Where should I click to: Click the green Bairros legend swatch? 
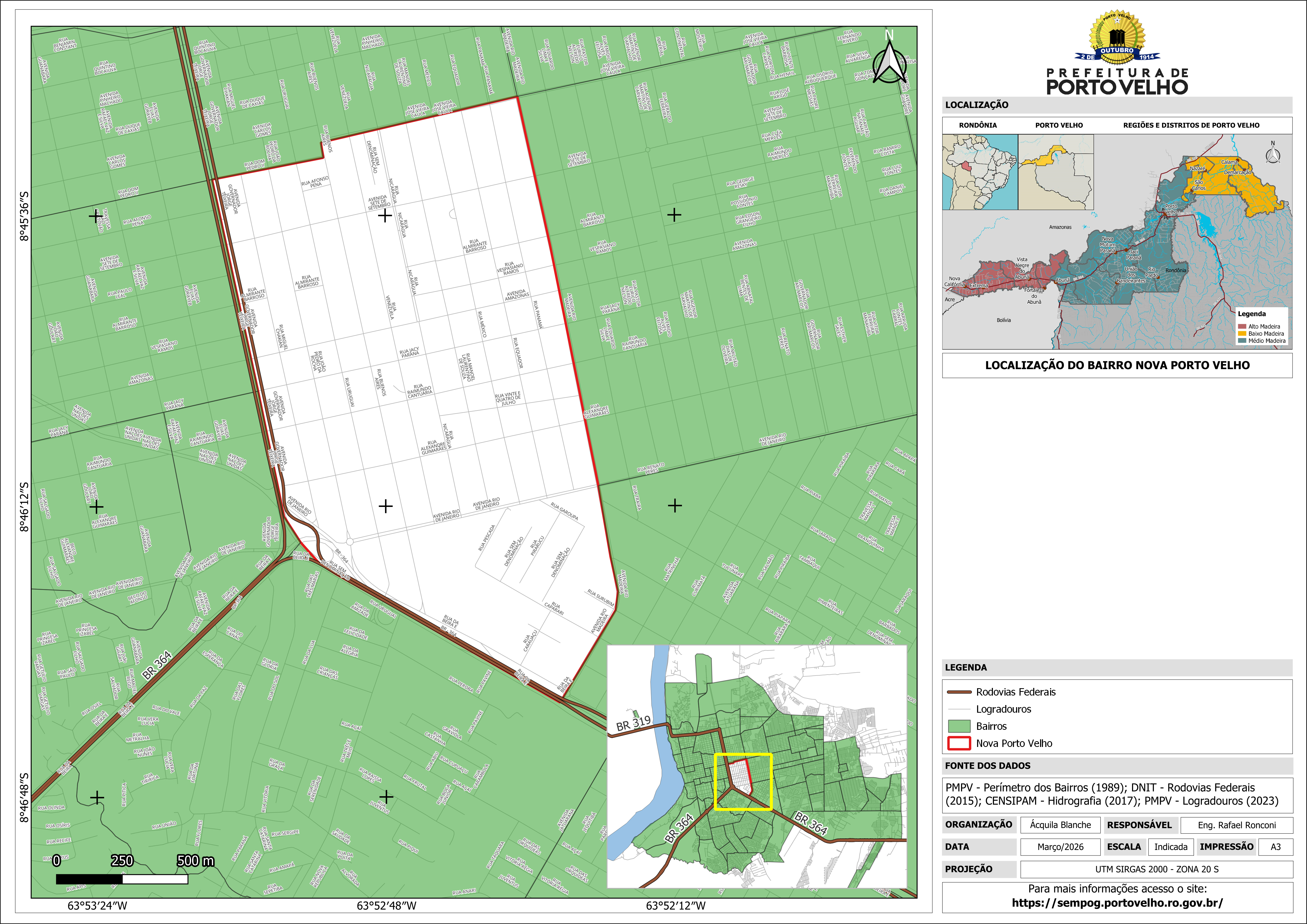pos(959,726)
